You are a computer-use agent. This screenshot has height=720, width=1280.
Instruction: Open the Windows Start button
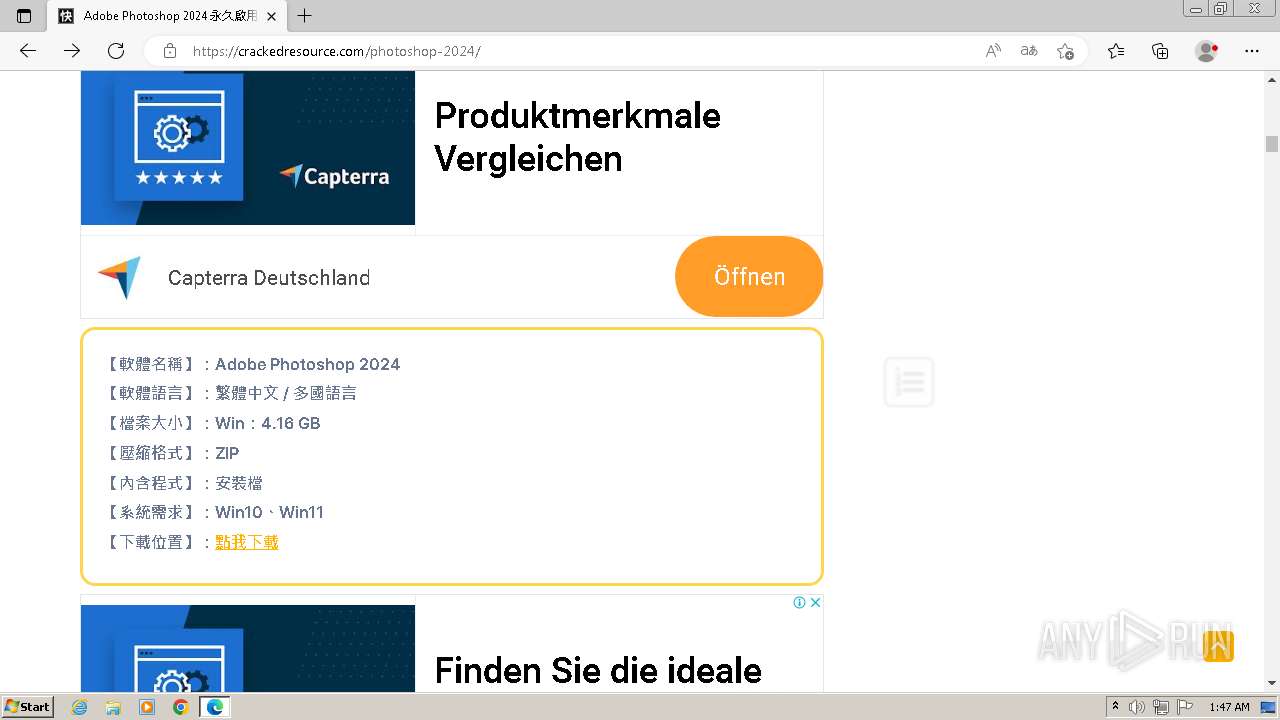tap(28, 707)
